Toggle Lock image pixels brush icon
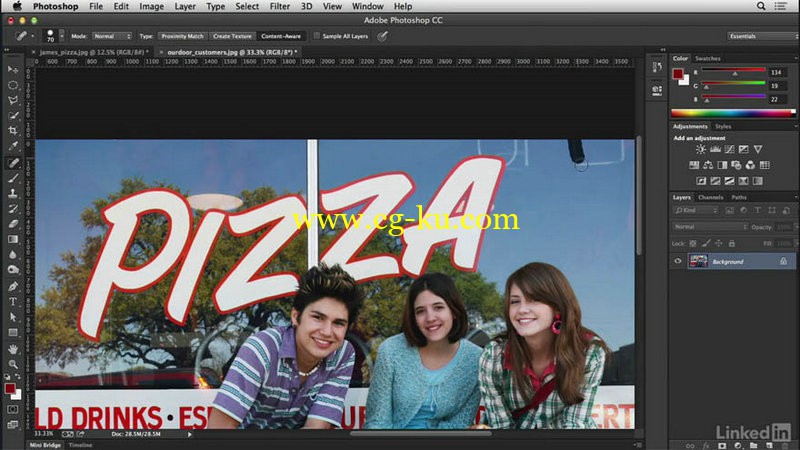 pyautogui.click(x=705, y=243)
